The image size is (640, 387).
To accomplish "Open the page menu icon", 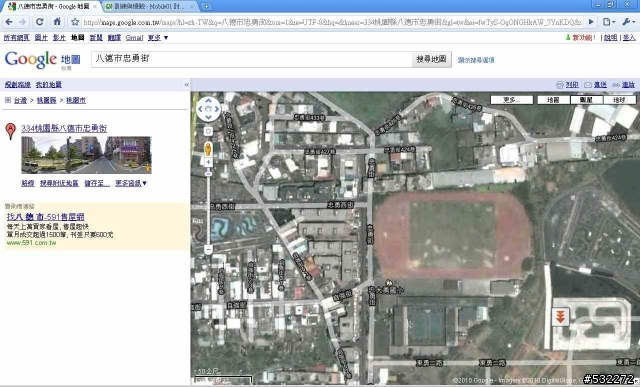I will pyautogui.click(x=609, y=22).
